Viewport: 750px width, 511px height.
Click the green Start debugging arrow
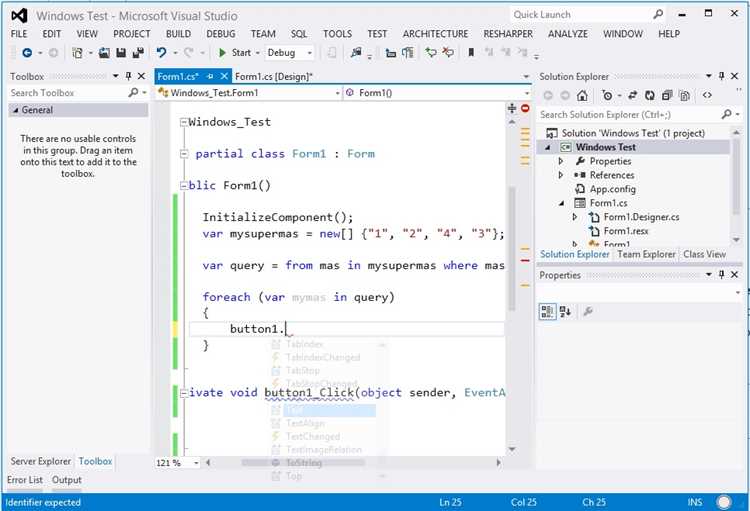pyautogui.click(x=222, y=53)
